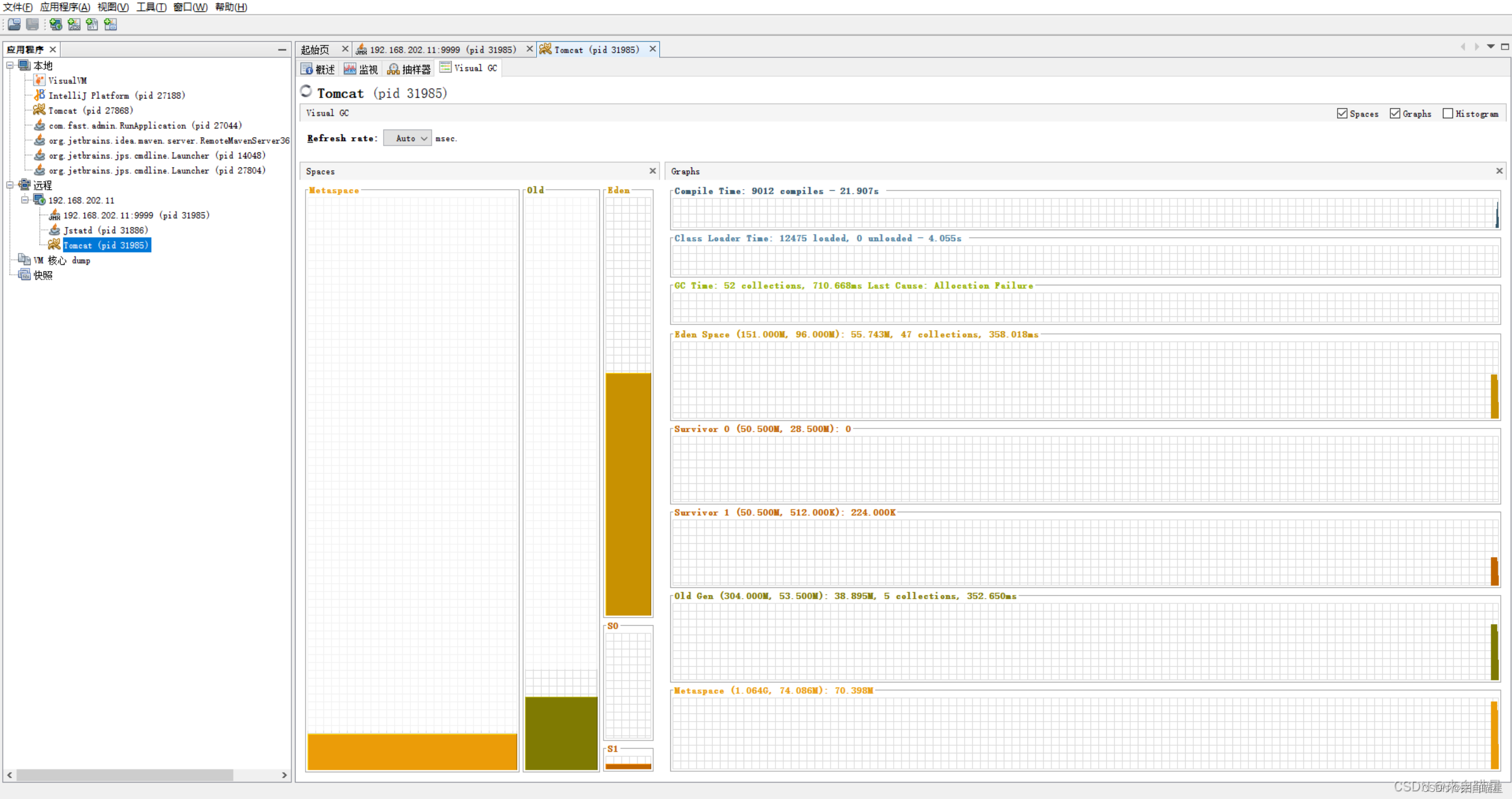Click the grayed Save Snapshot toolbar icon
This screenshot has width=1512, height=799.
(33, 24)
